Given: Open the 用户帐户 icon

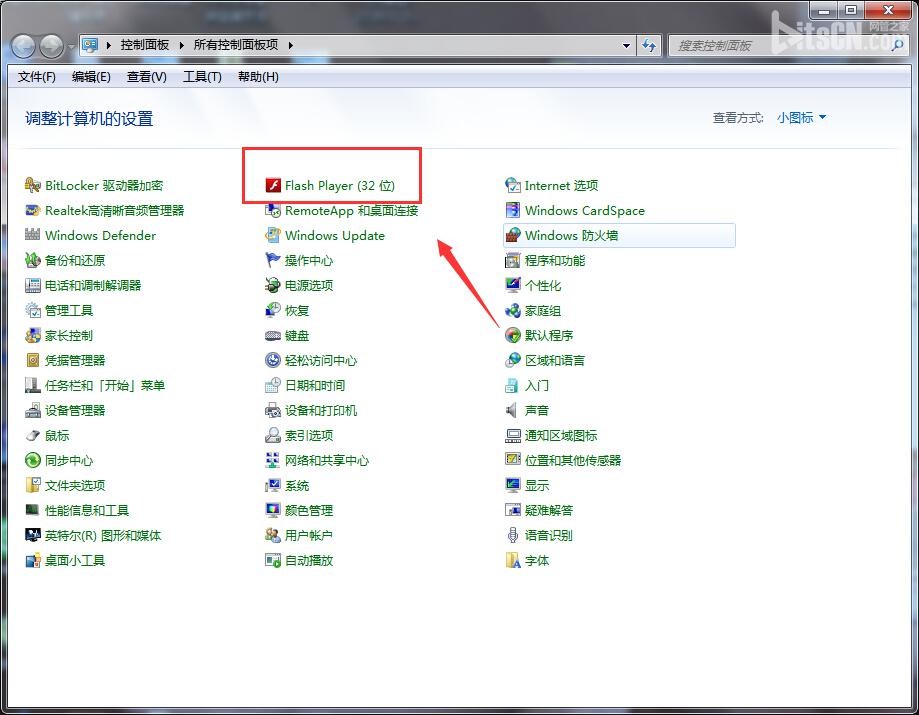Looking at the screenshot, I should (273, 535).
